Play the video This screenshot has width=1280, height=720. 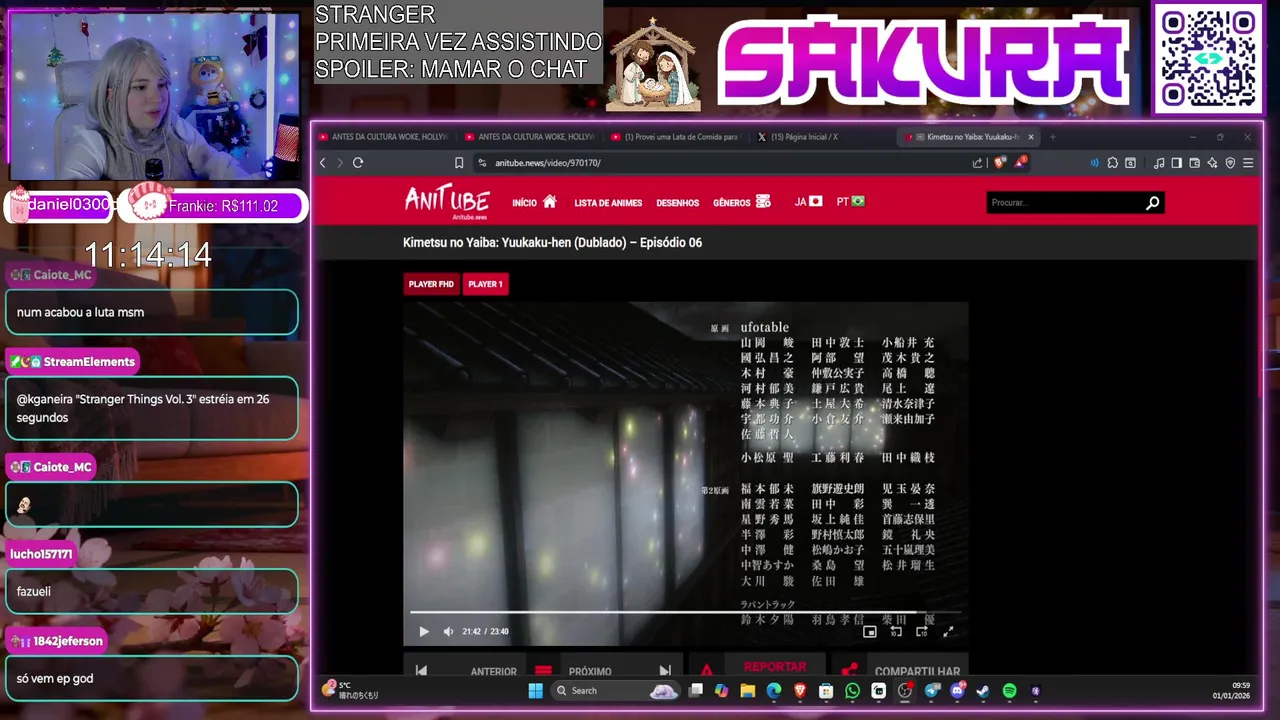click(423, 631)
